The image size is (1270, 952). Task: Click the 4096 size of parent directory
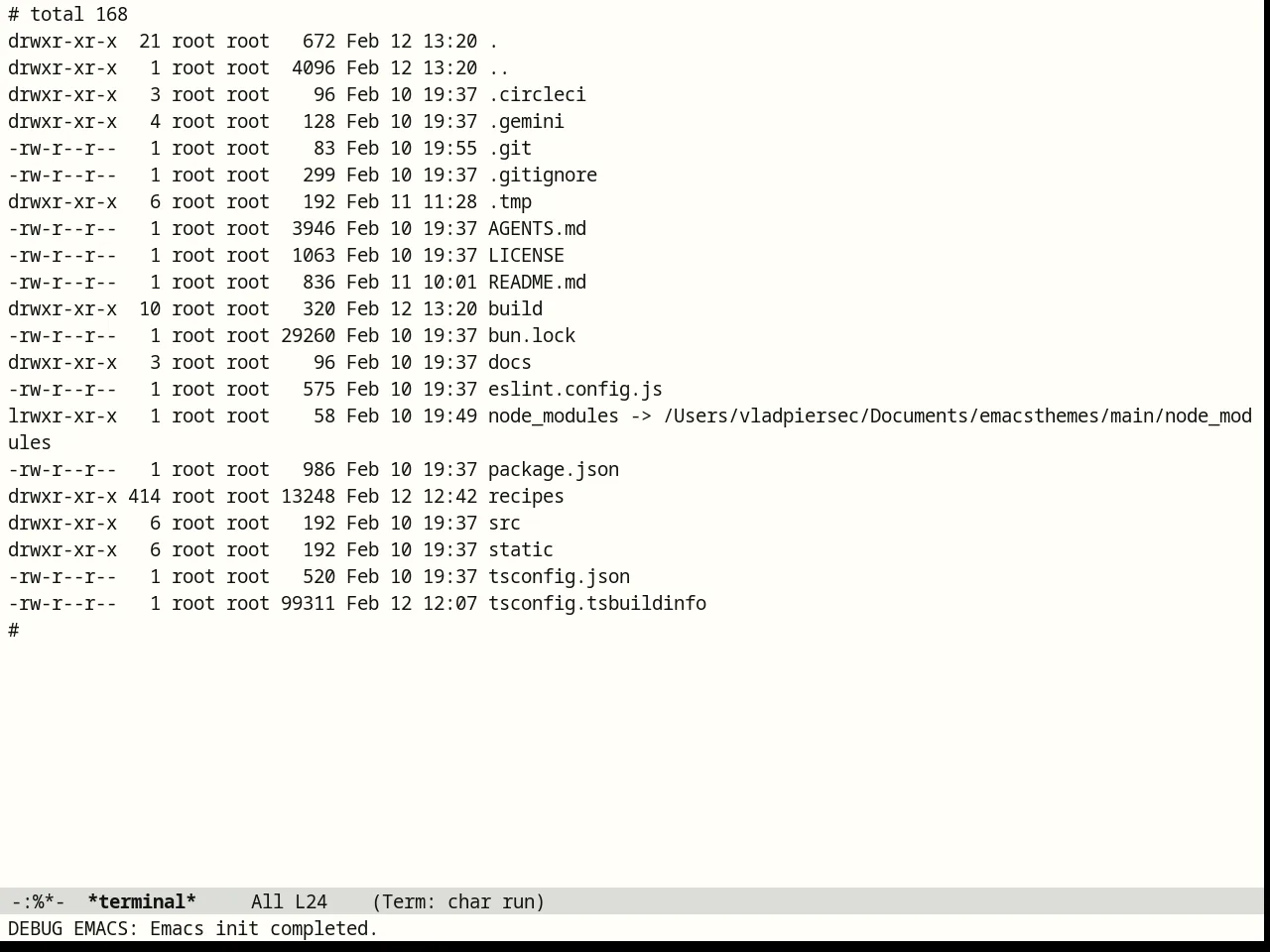pos(314,67)
